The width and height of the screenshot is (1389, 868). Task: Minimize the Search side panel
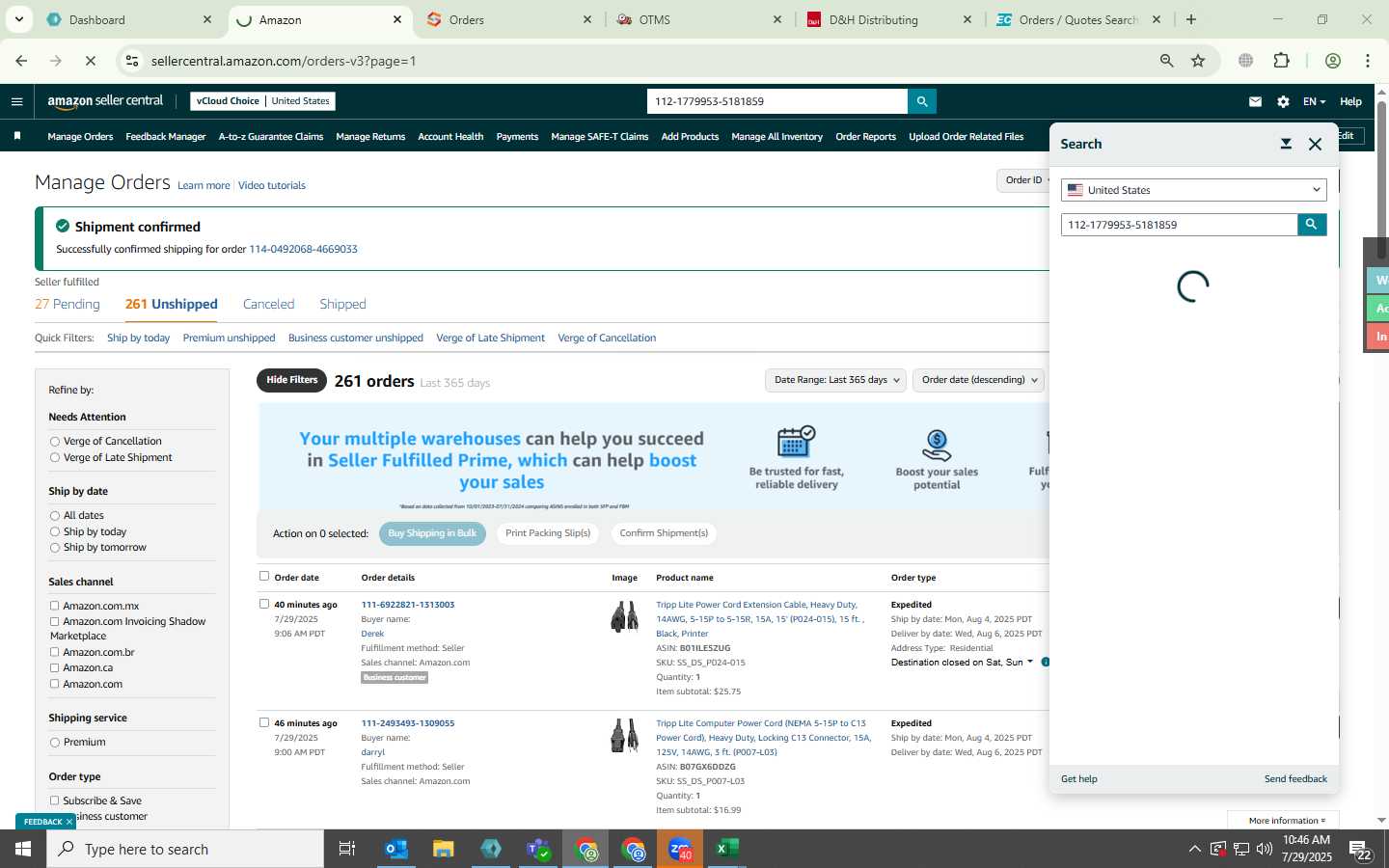click(x=1286, y=144)
